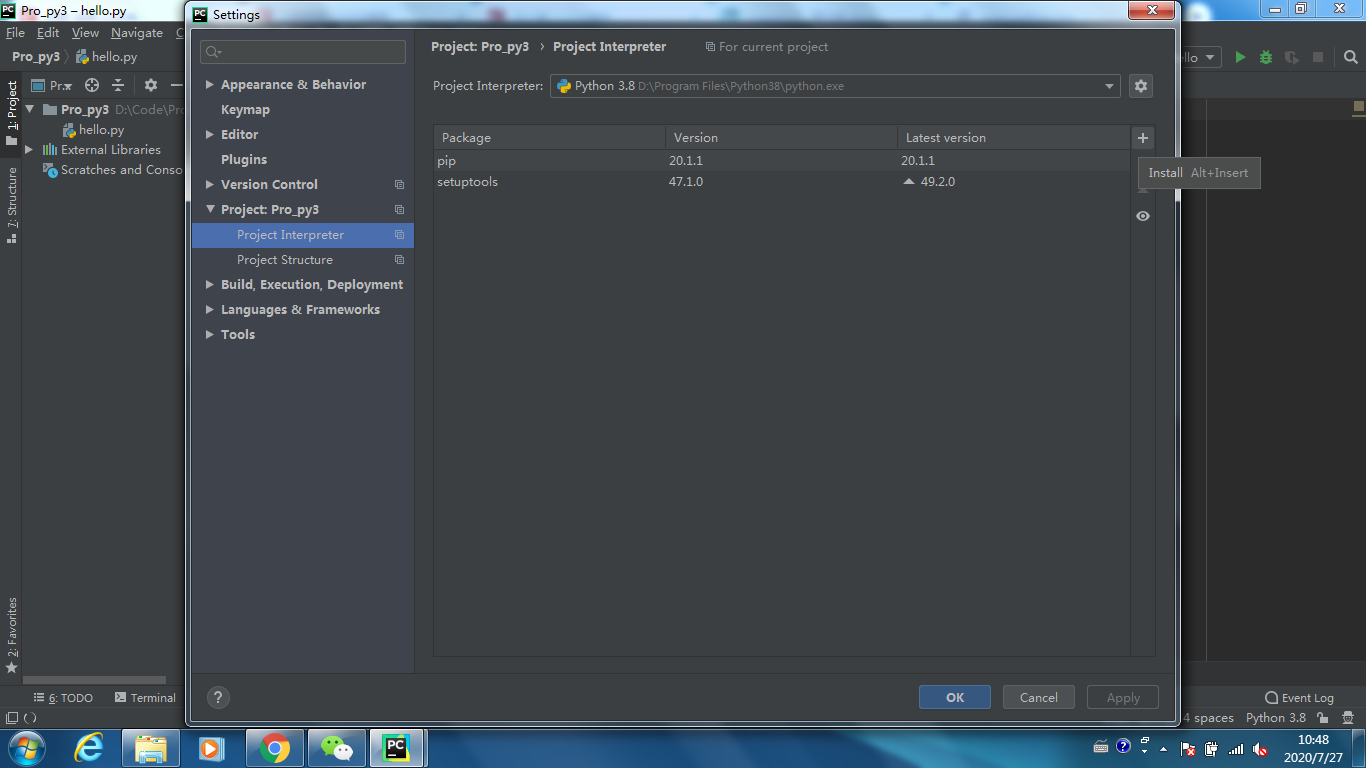
Task: Open media player icon in taskbar
Action: pos(212,748)
